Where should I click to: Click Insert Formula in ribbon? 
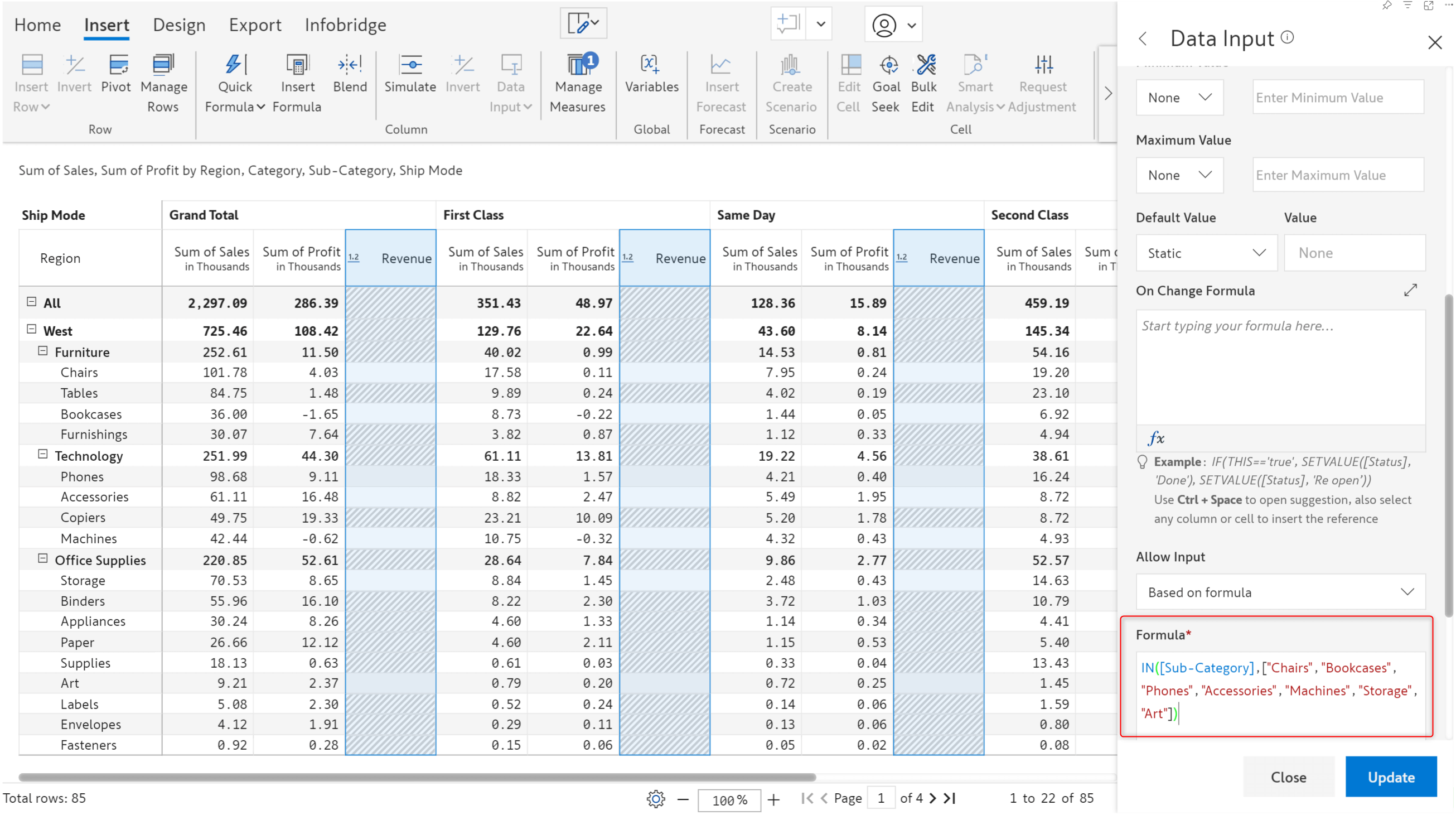[x=297, y=83]
